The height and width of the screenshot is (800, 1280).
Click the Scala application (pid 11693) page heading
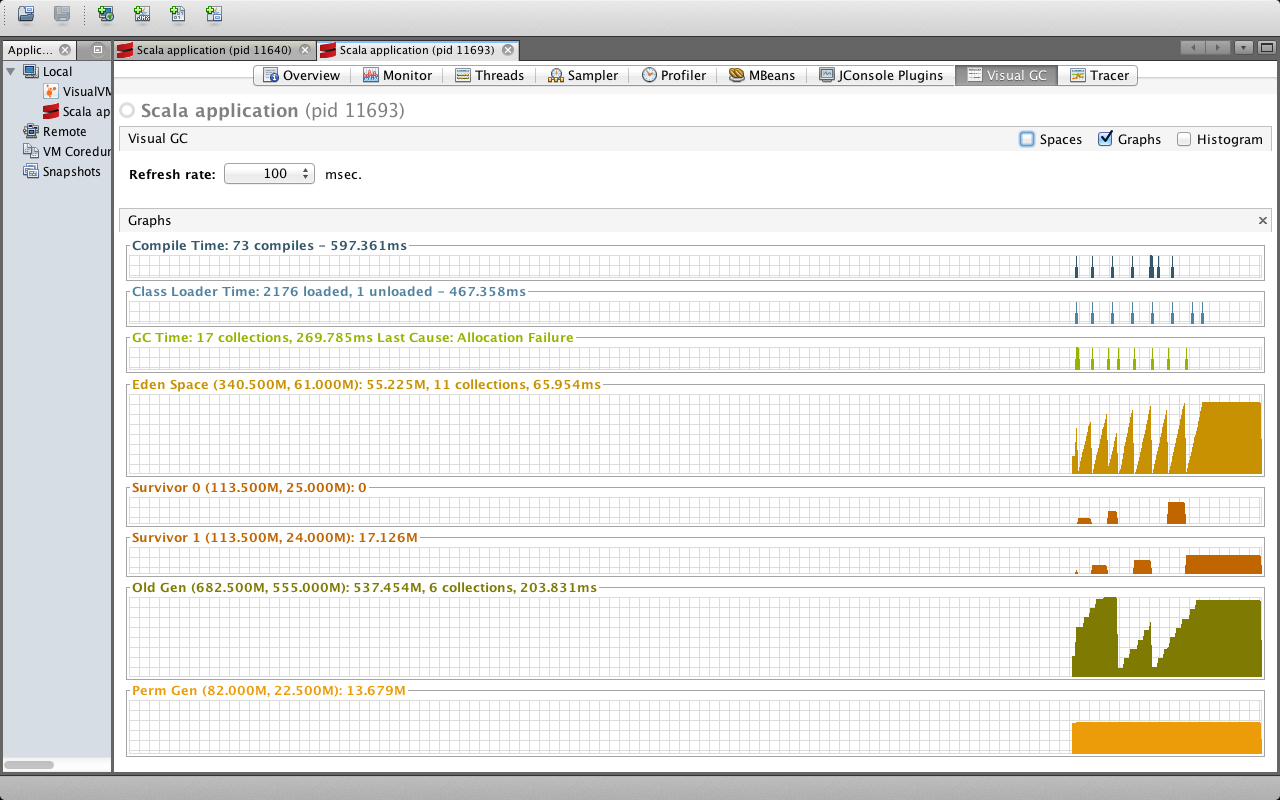click(x=273, y=110)
